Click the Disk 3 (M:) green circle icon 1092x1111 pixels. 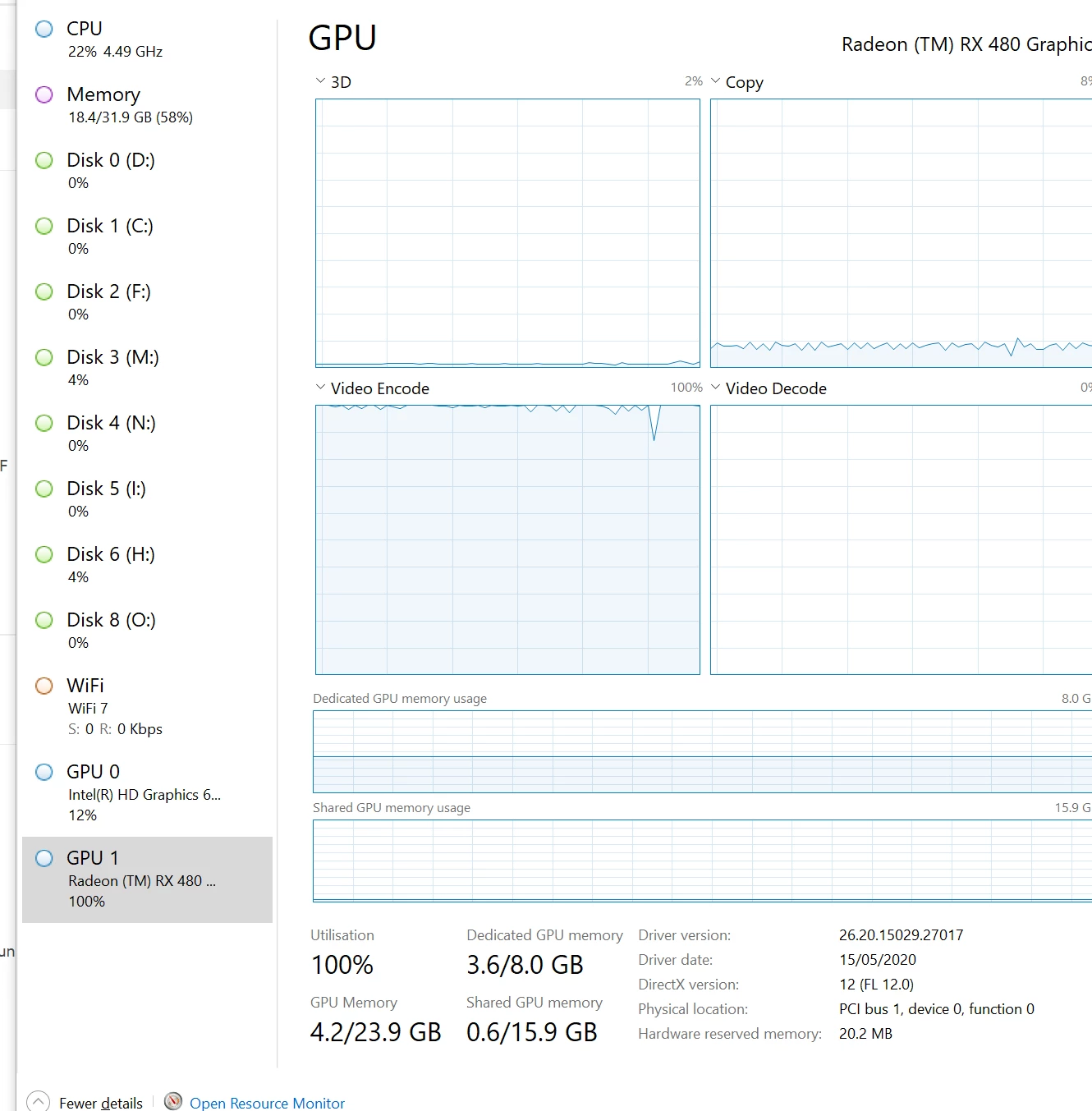coord(44,358)
